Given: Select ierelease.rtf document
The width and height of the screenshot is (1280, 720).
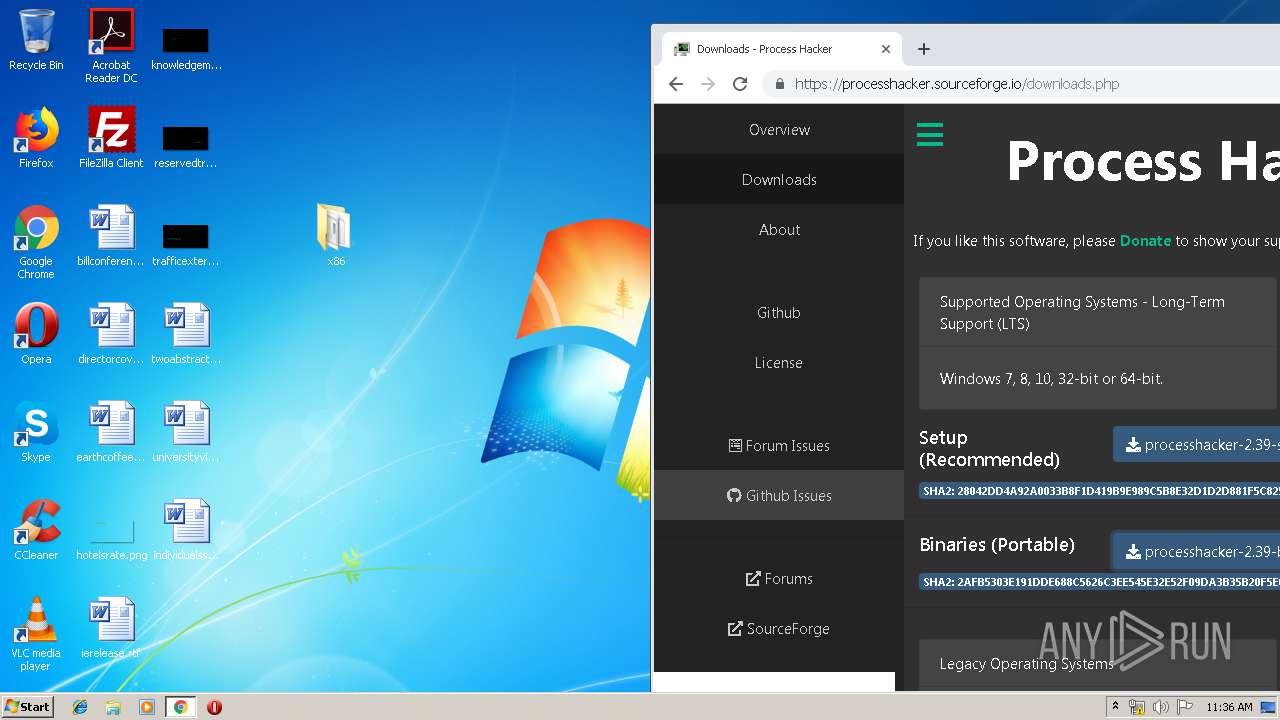Looking at the screenshot, I should point(111,628).
